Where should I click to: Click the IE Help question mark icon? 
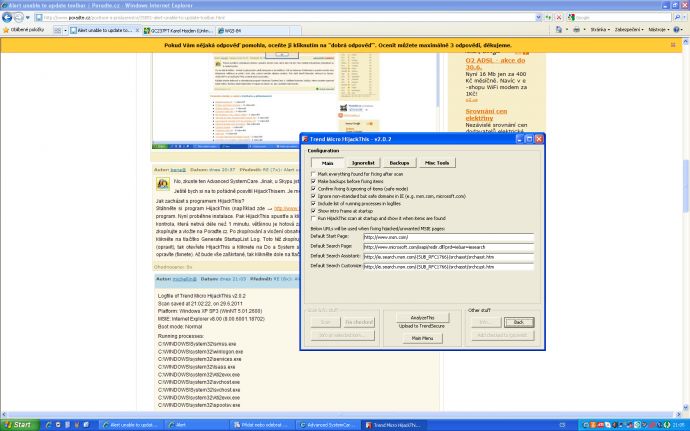click(676, 29)
